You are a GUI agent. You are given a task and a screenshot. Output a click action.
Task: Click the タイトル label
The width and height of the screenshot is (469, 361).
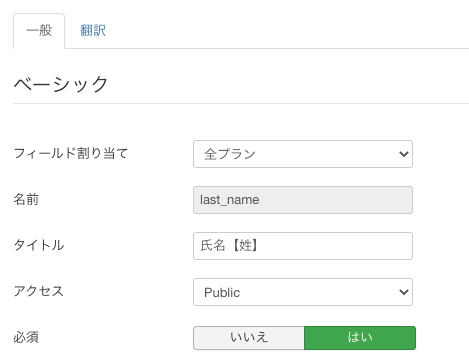(39, 245)
